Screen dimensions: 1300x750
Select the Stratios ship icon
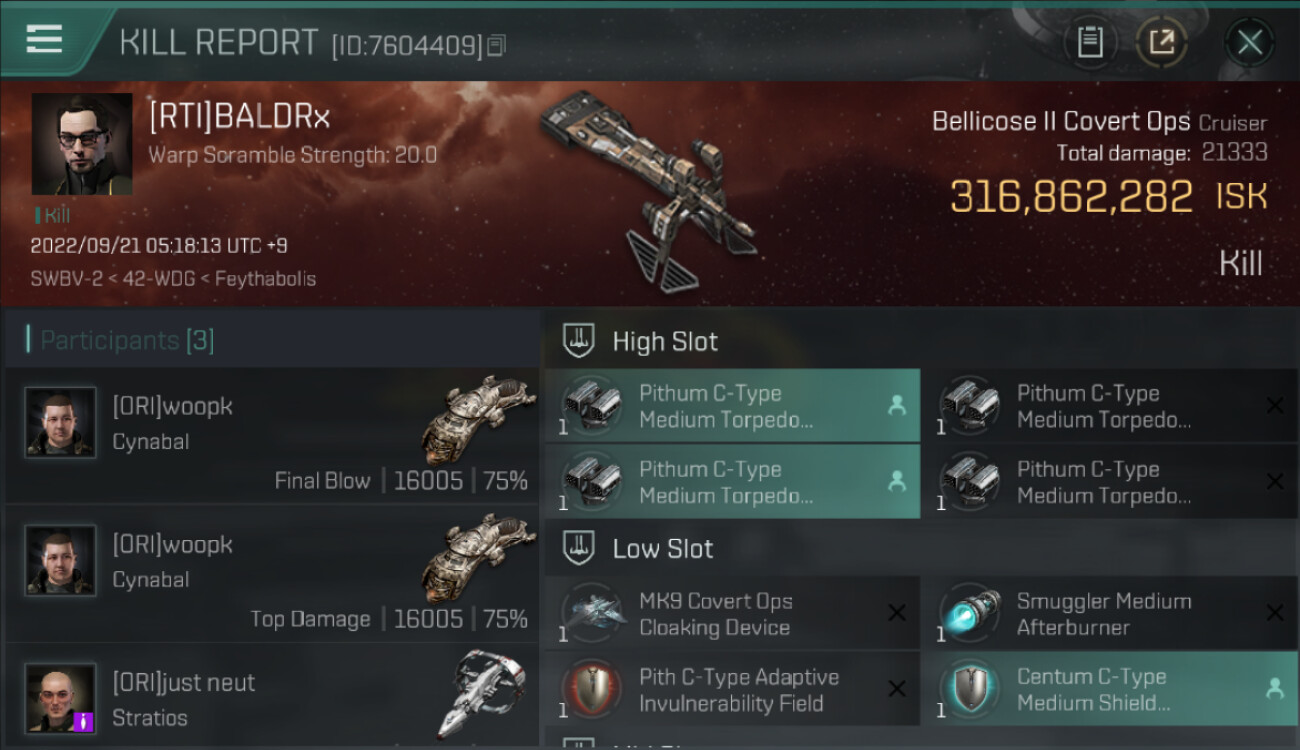coord(482,694)
